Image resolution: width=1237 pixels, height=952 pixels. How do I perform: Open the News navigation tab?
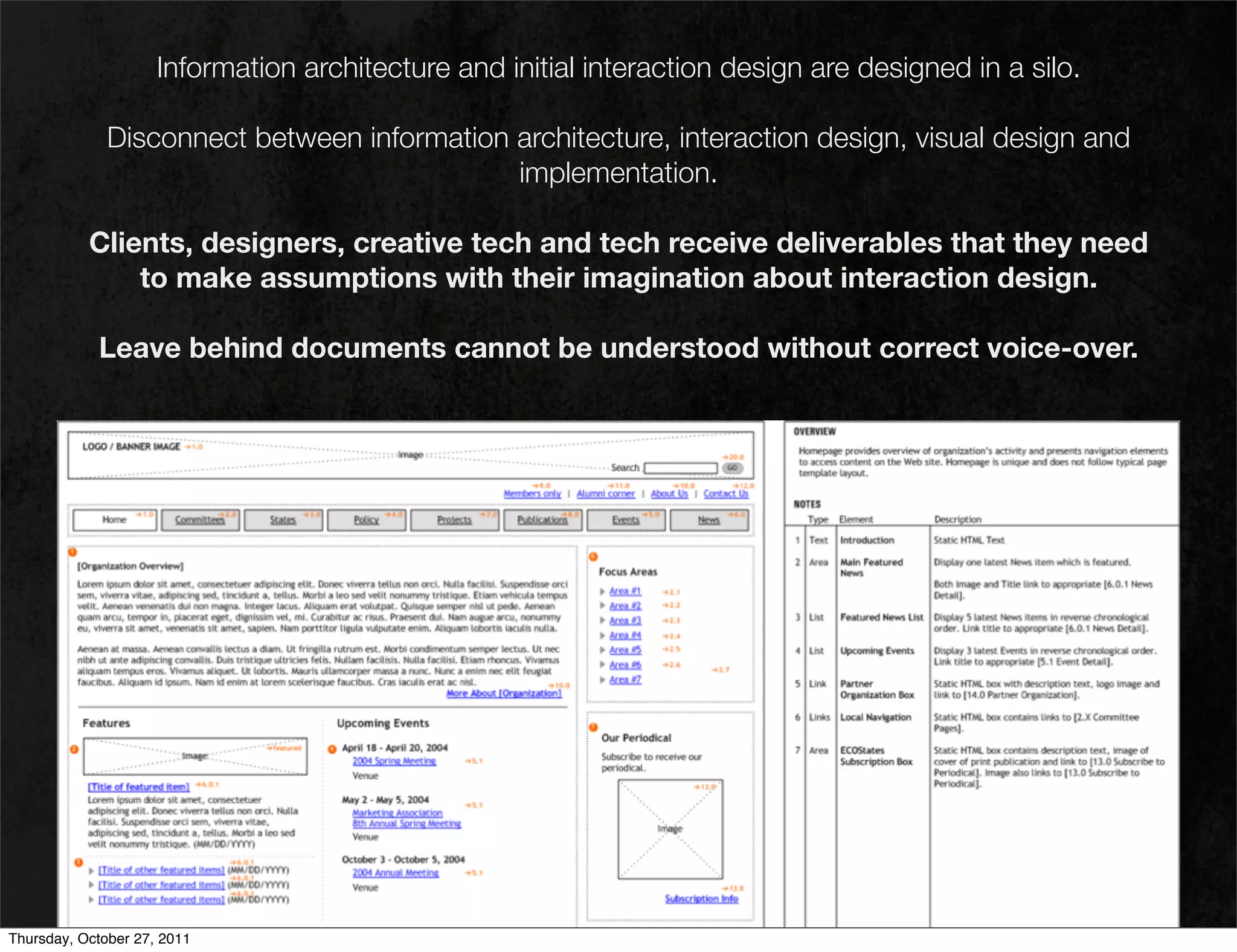pos(709,520)
